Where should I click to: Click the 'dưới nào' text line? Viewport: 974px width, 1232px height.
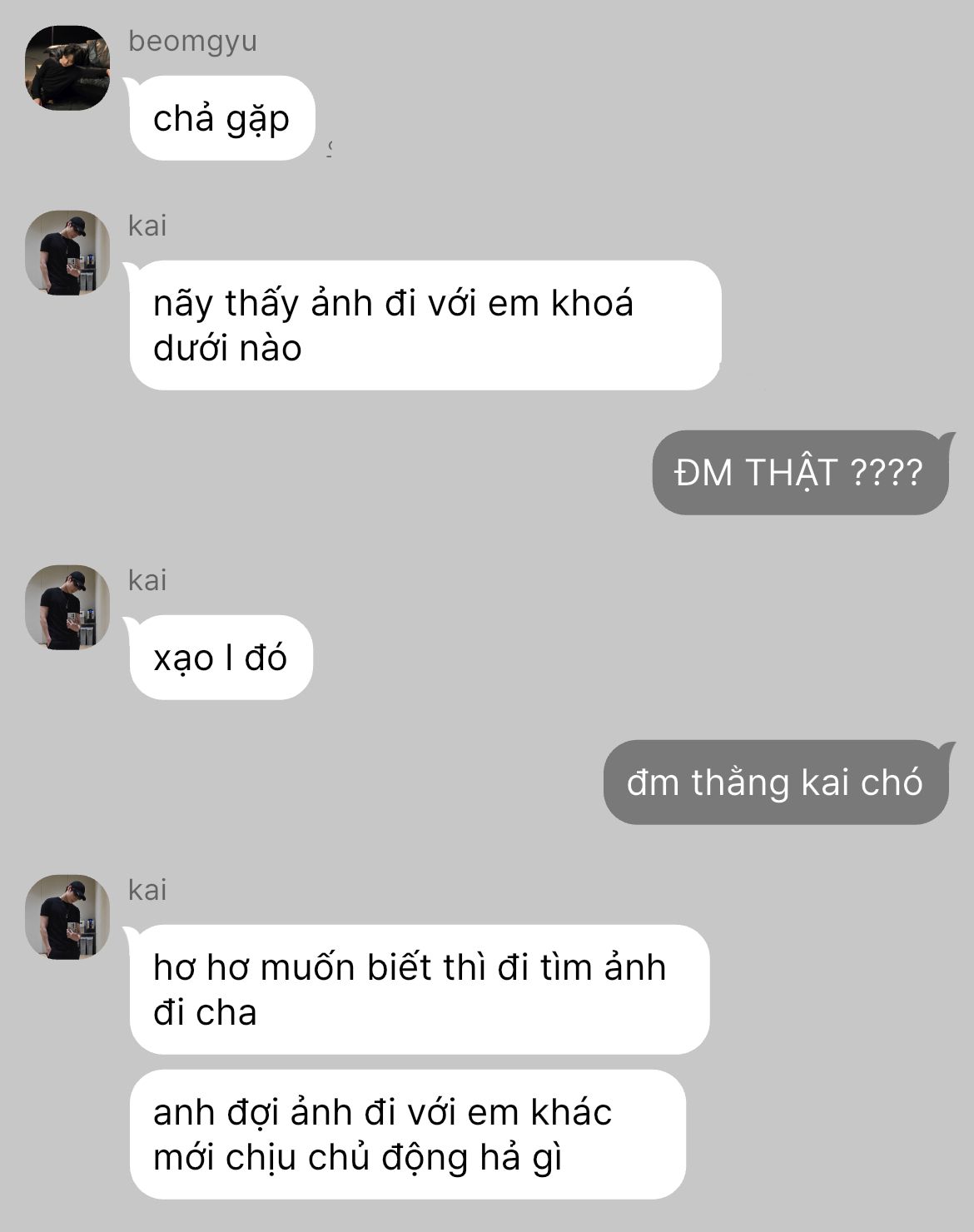pos(227,348)
